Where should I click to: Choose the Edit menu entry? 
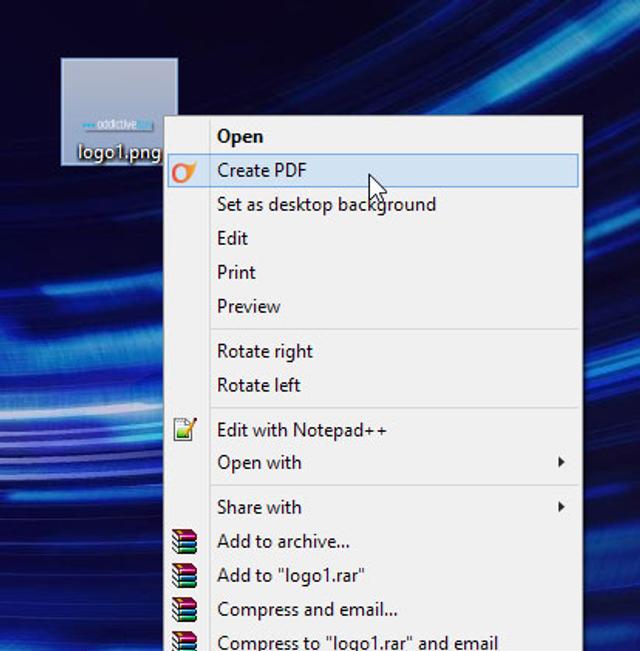(232, 239)
